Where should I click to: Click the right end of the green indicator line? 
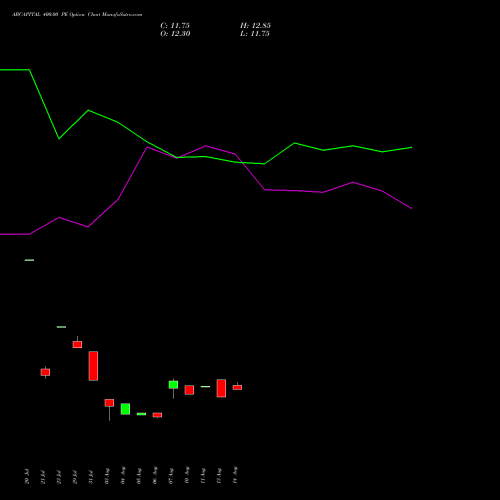pos(411,147)
